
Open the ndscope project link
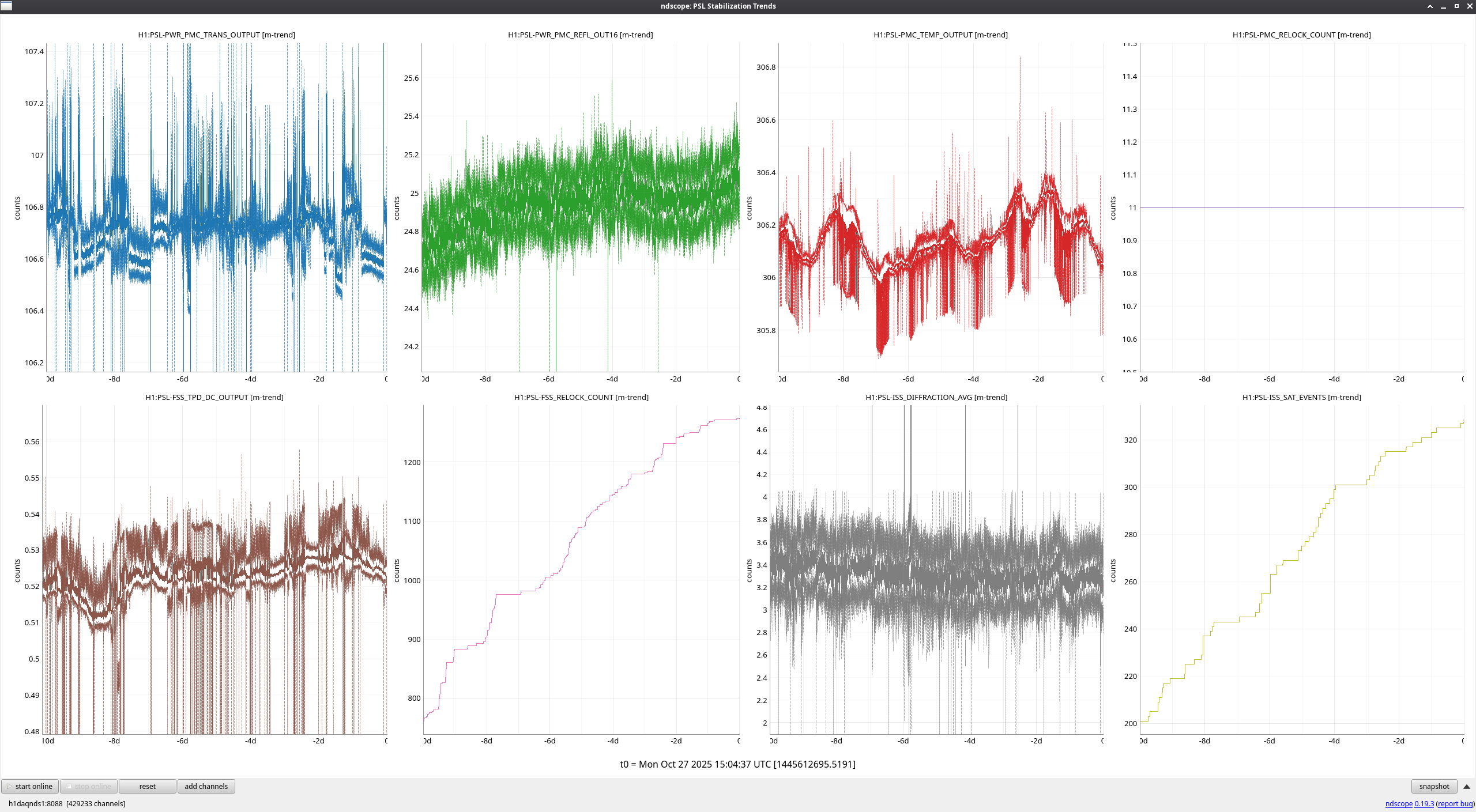tap(1398, 803)
